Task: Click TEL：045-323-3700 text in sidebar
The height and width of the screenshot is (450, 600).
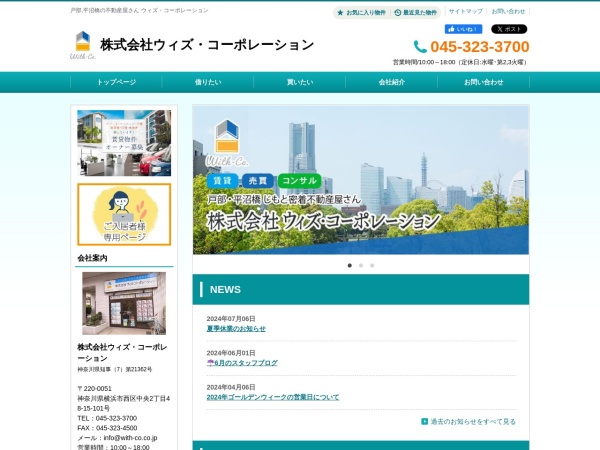Action: click(x=107, y=418)
